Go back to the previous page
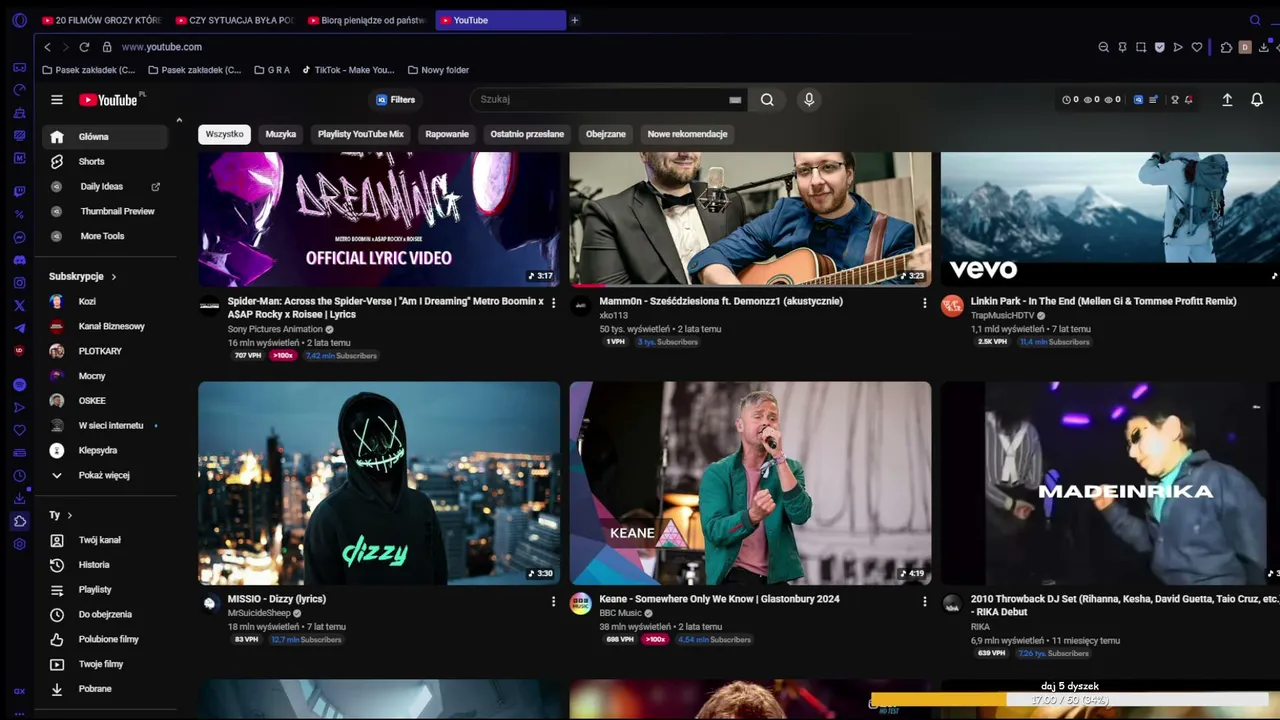This screenshot has width=1280, height=720. pyautogui.click(x=47, y=47)
